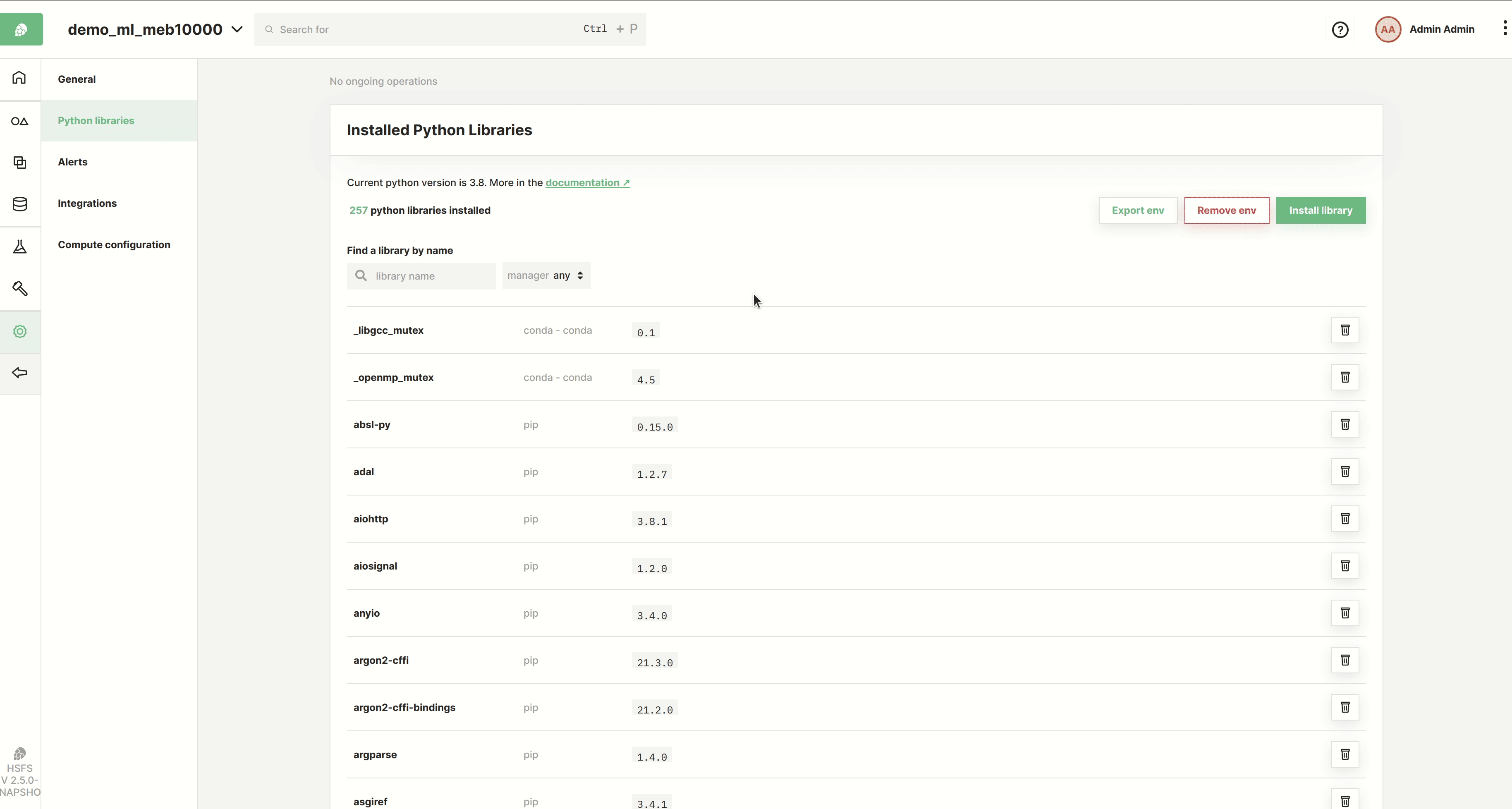
Task: Click the Remove env button
Action: pos(1226,210)
